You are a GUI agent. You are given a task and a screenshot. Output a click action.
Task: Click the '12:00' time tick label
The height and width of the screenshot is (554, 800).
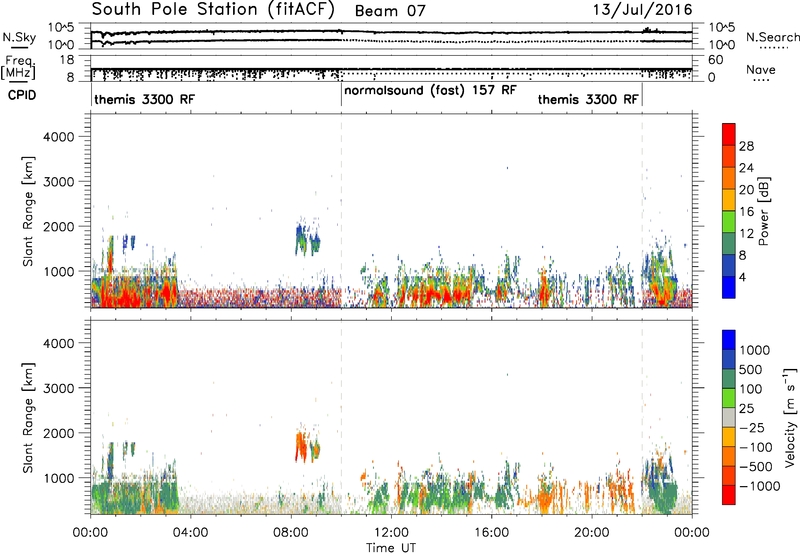pyautogui.click(x=391, y=533)
